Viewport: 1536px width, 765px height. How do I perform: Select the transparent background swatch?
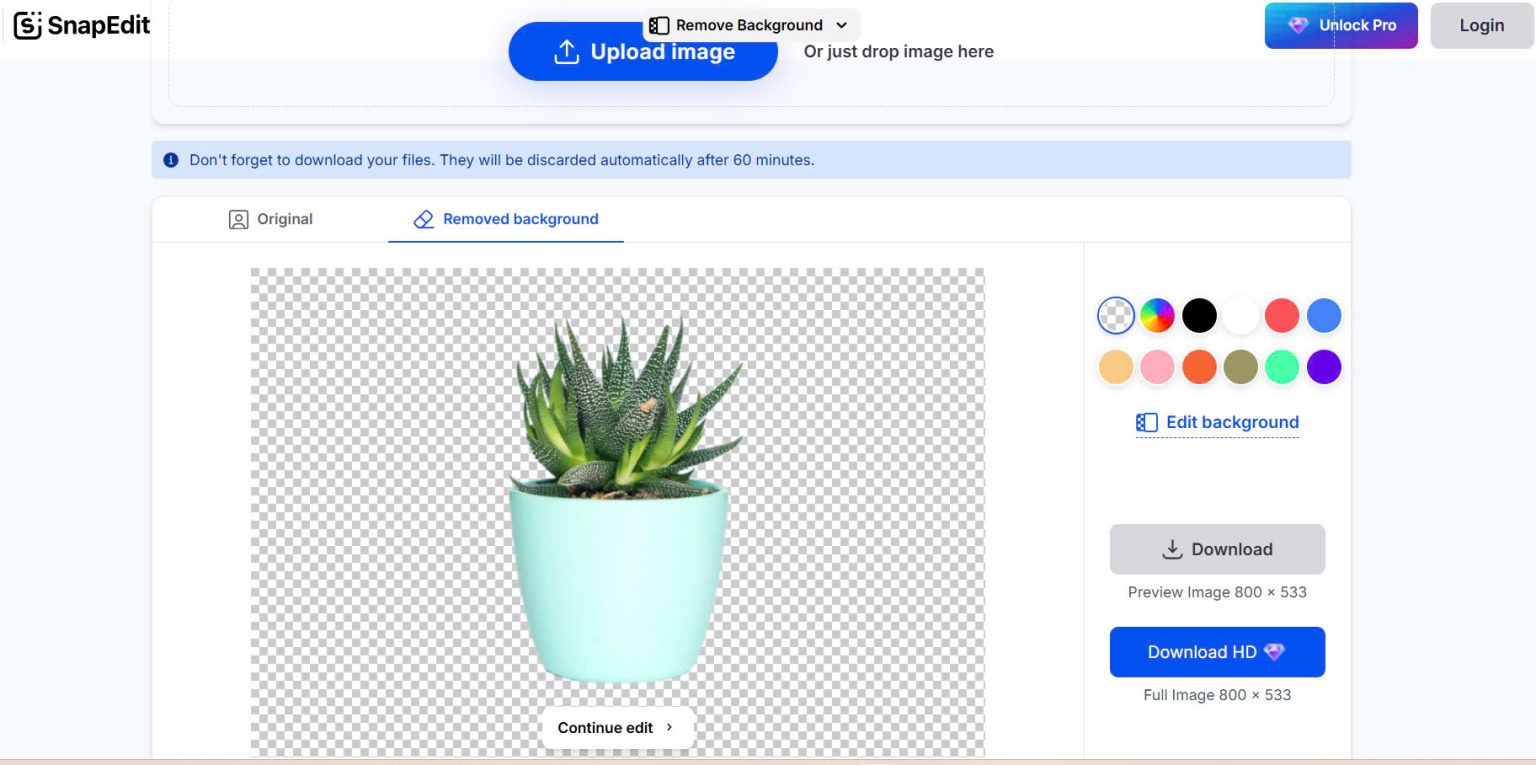click(x=1115, y=315)
